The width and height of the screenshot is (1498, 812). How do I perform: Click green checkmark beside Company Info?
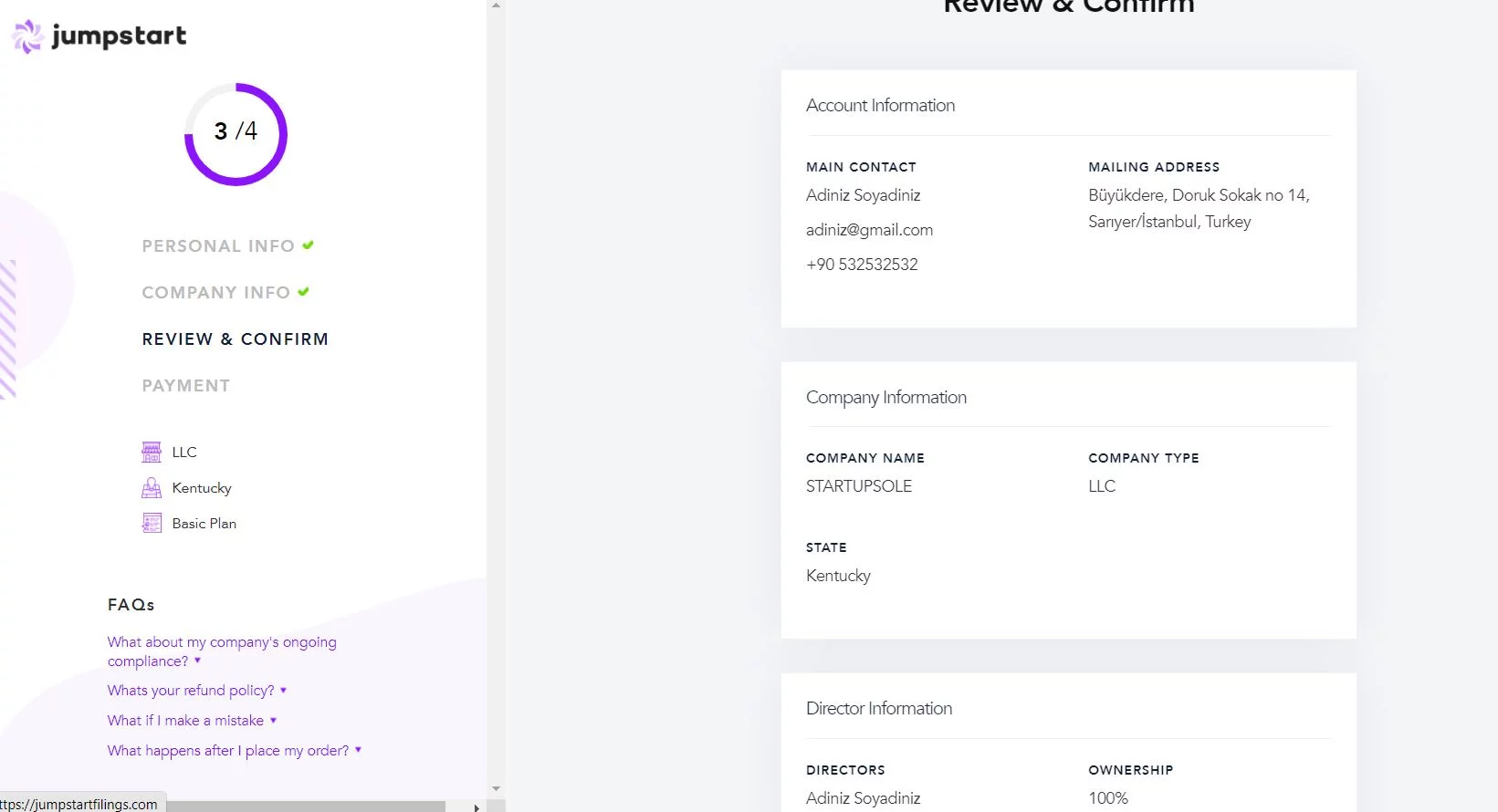[x=304, y=292]
